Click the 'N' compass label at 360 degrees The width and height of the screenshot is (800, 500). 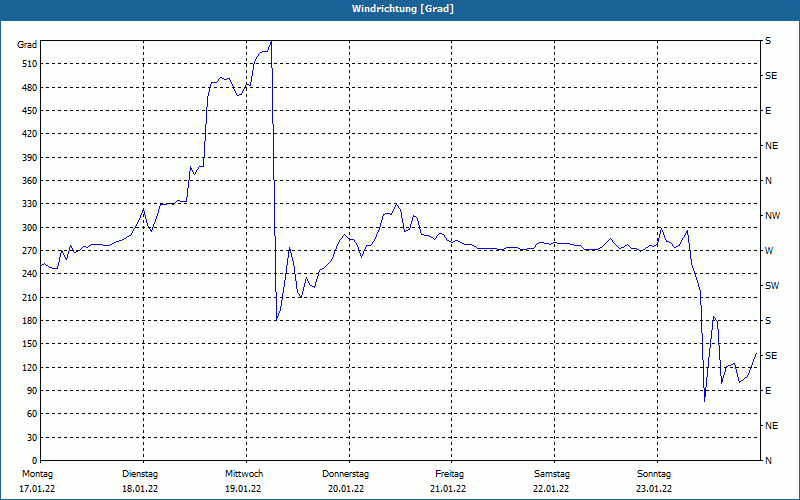tap(768, 181)
